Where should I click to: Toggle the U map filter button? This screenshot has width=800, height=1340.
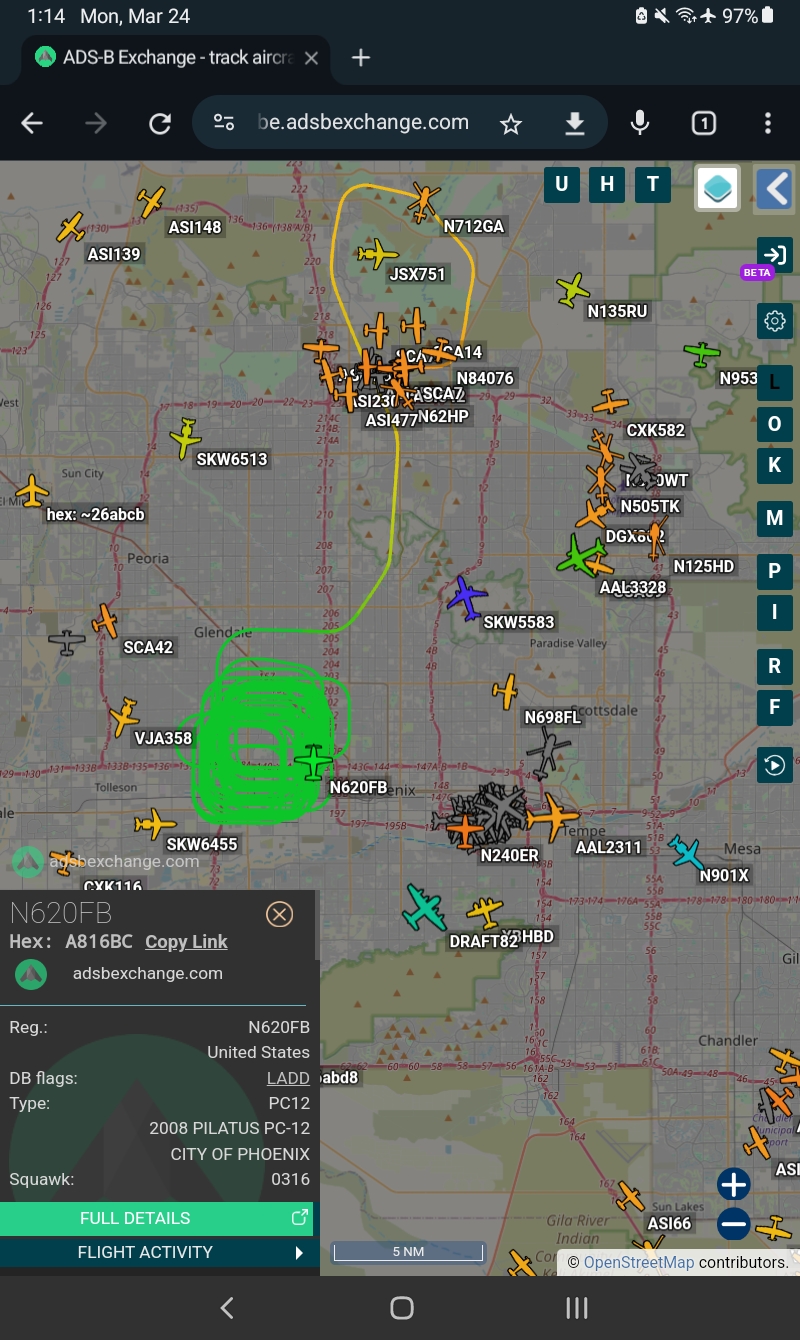tap(561, 184)
